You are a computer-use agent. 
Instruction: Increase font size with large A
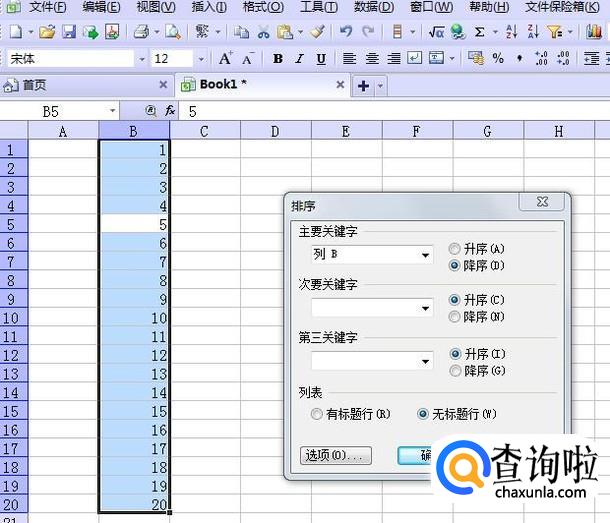pyautogui.click(x=225, y=59)
